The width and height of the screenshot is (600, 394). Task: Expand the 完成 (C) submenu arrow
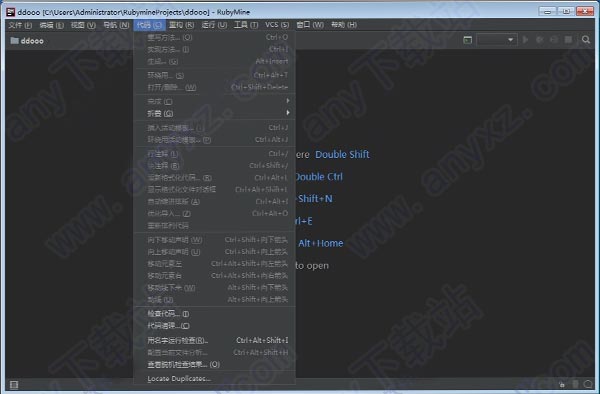[288, 101]
